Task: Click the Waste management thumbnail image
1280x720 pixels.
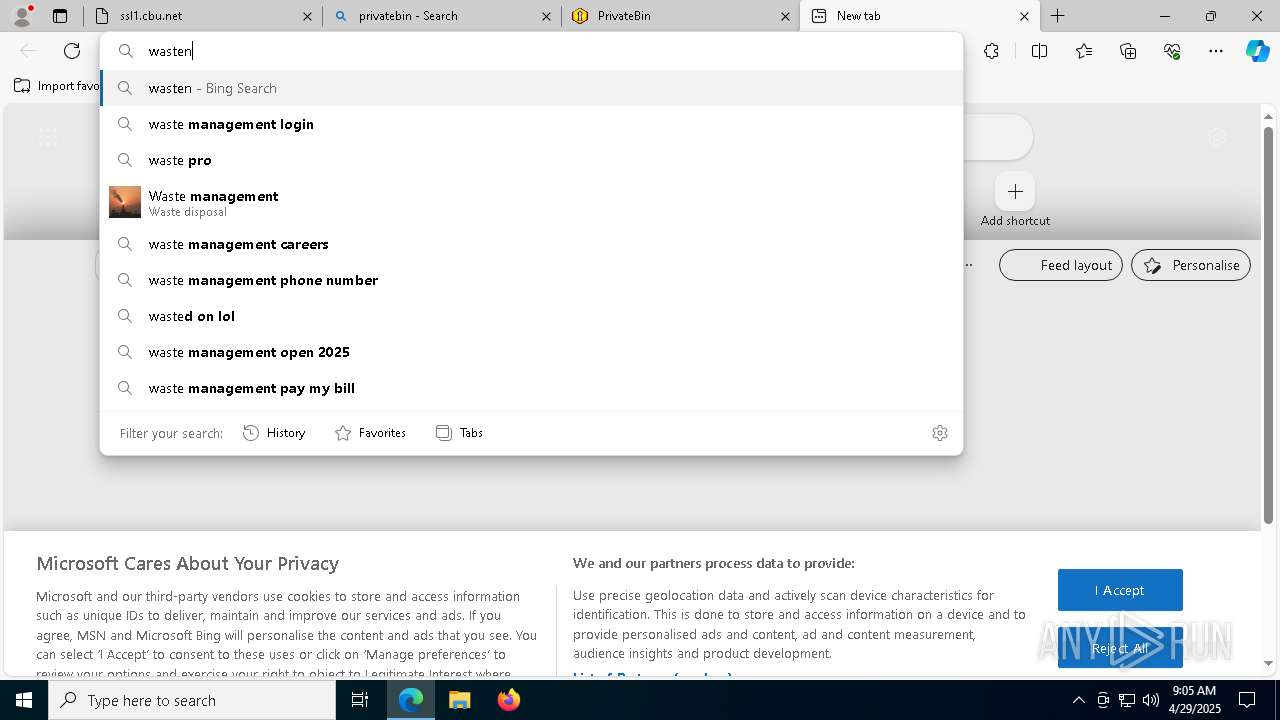Action: 125,202
